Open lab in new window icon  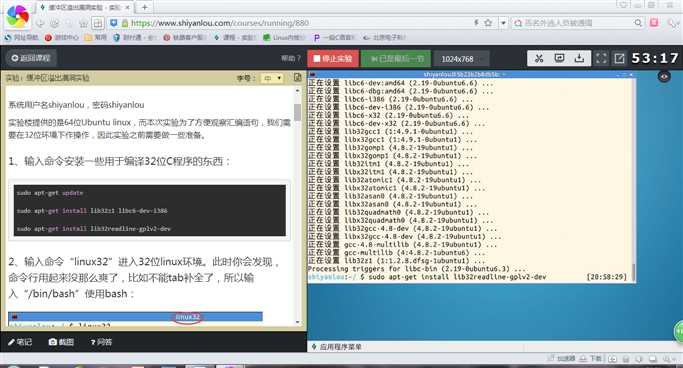pos(619,58)
